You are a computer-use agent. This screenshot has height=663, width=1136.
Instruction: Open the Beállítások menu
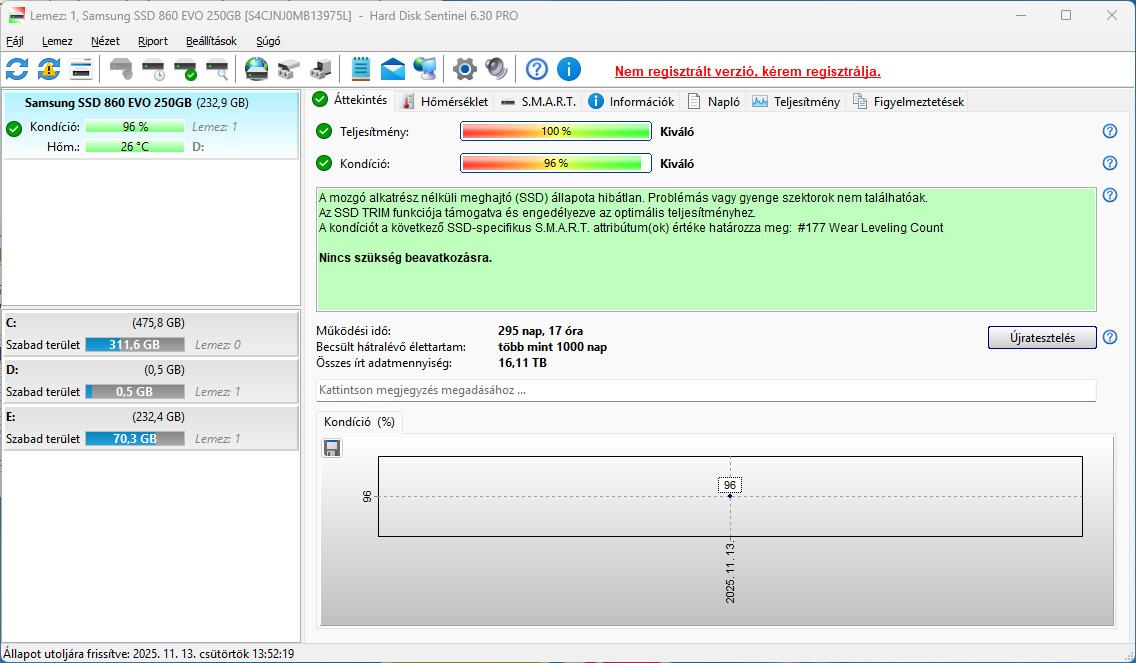pos(211,41)
